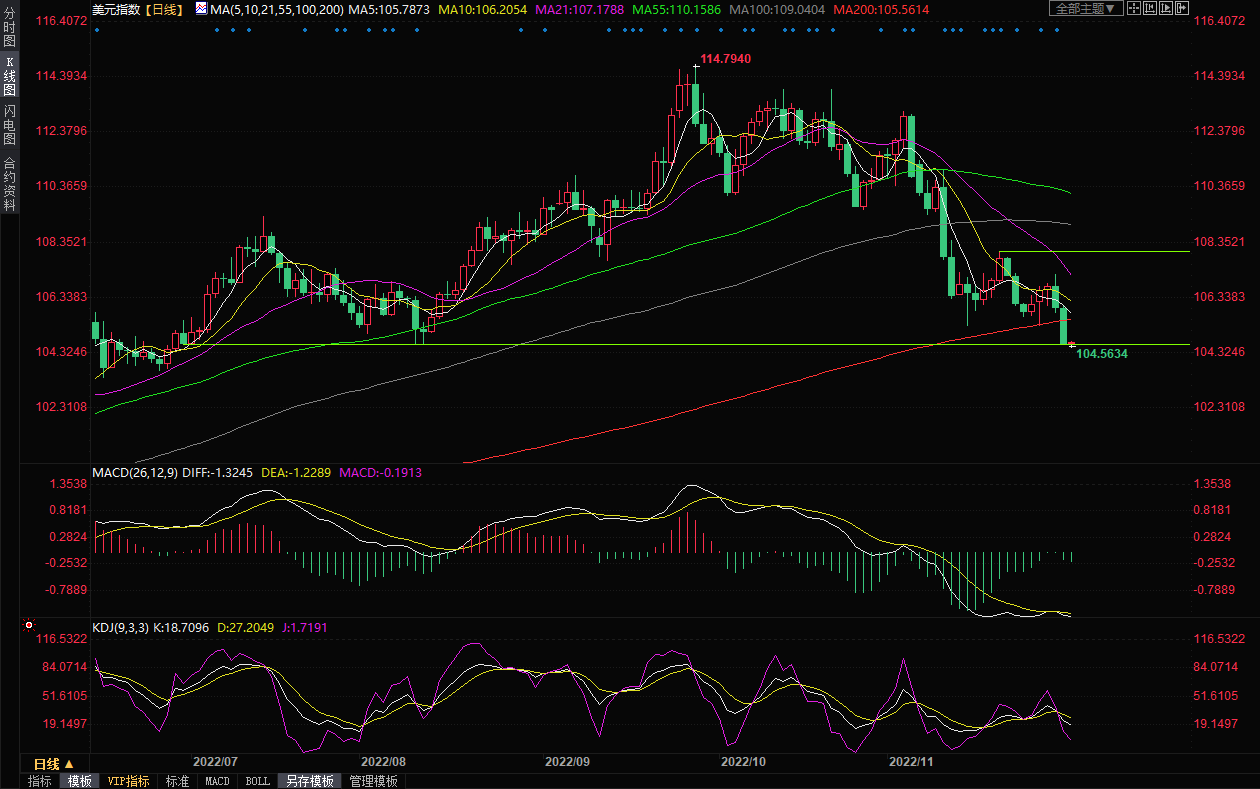Screen dimensions: 1260x789
Task: Click the first blue event dot at top-left
Action: 96,30
